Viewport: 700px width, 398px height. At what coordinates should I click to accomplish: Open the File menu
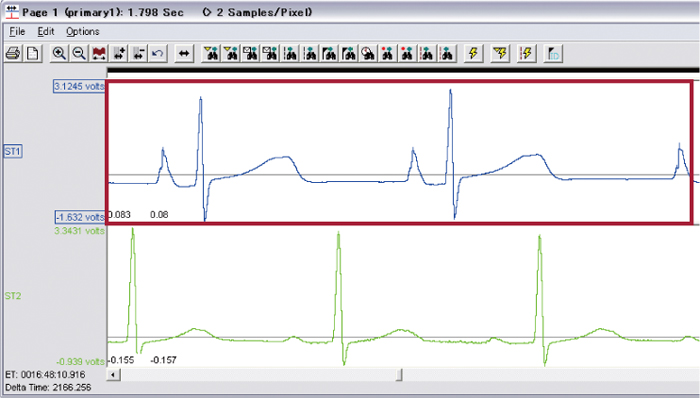click(17, 32)
